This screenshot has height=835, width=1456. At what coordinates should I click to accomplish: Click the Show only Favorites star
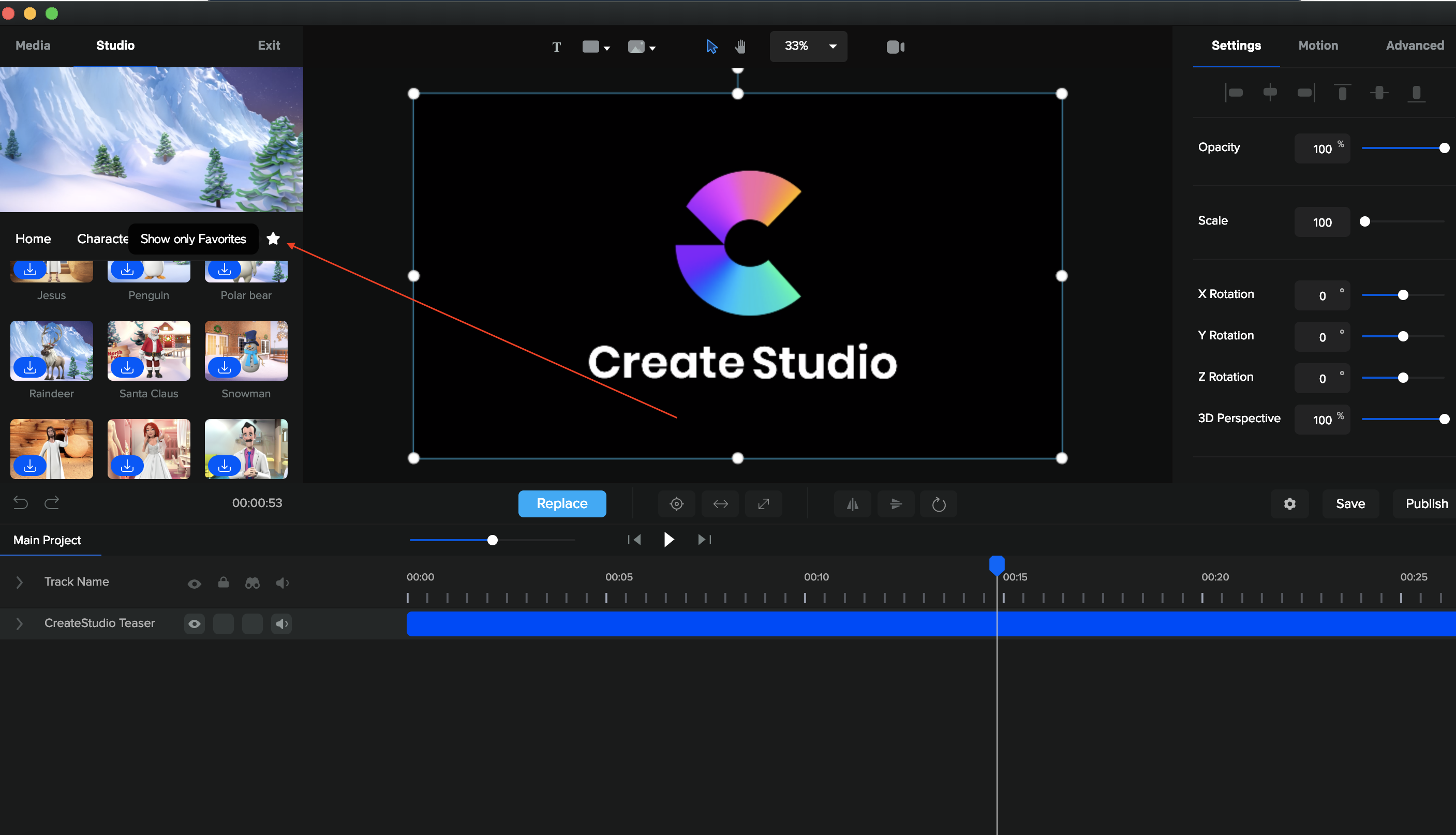[x=273, y=238]
